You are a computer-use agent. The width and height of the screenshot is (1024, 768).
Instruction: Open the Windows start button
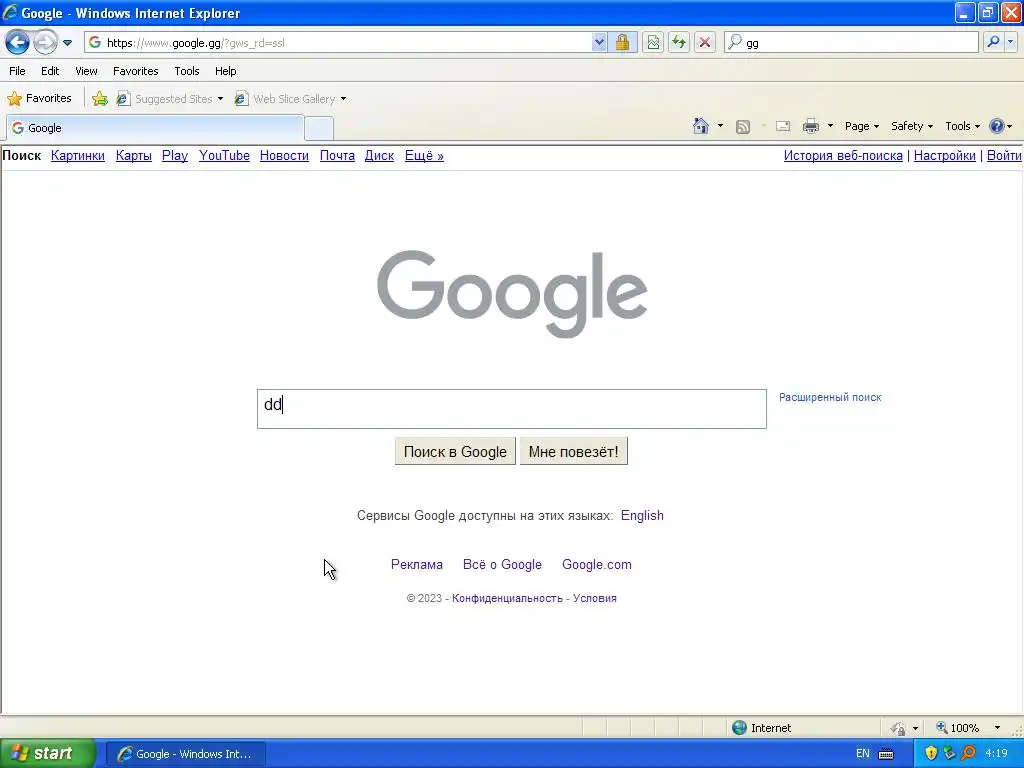pos(47,753)
